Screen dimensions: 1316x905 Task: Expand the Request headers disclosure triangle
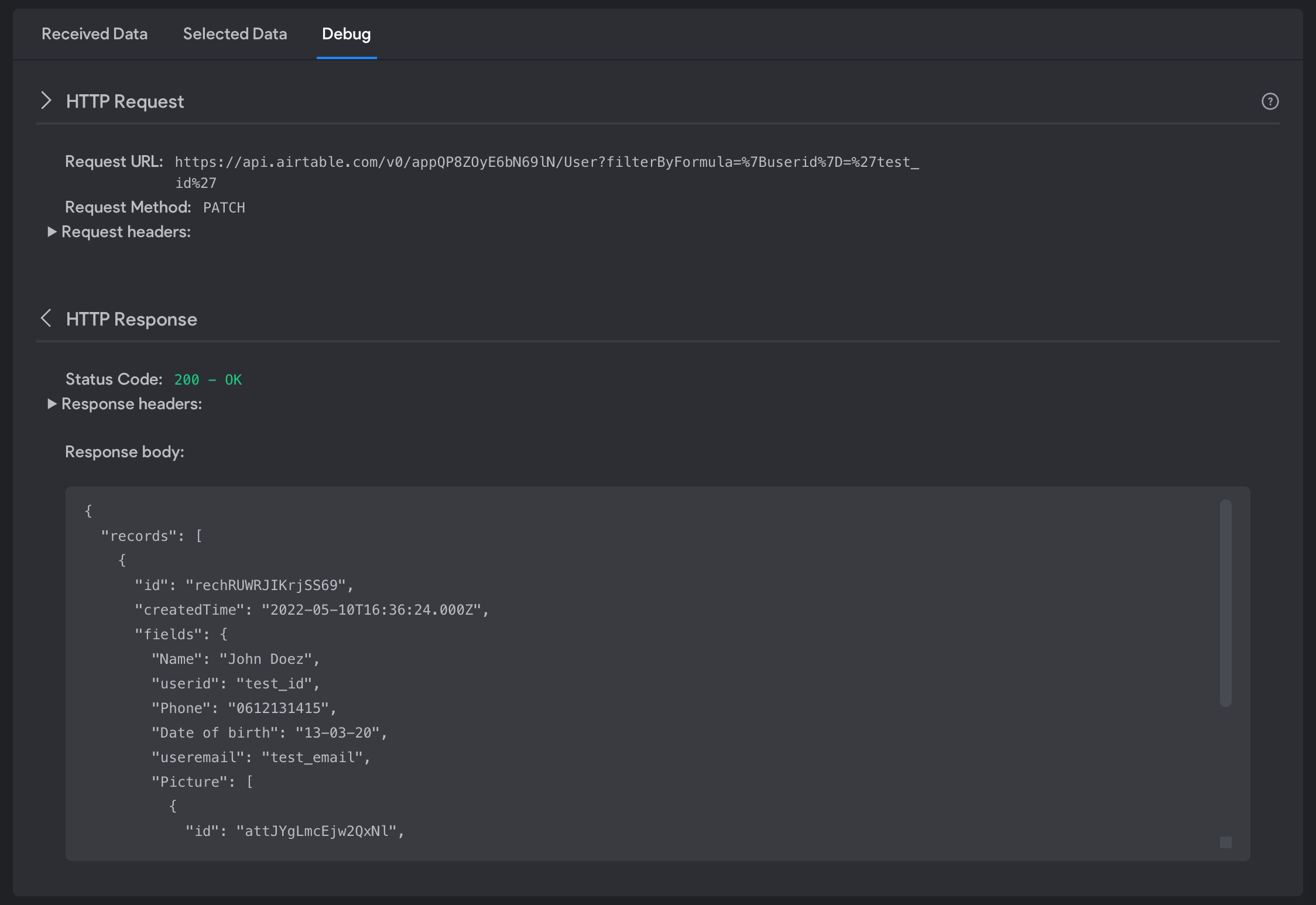pos(52,232)
